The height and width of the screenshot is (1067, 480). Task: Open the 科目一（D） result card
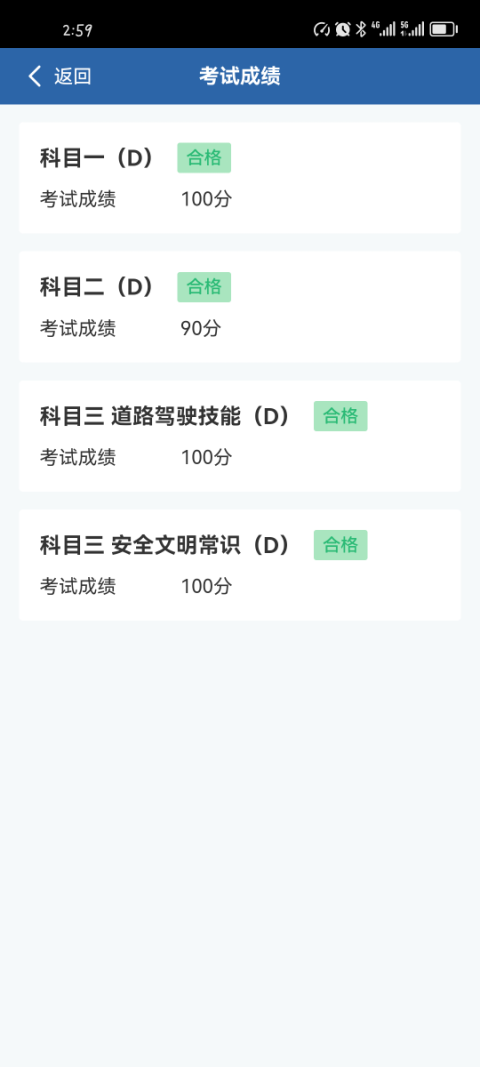(240, 178)
